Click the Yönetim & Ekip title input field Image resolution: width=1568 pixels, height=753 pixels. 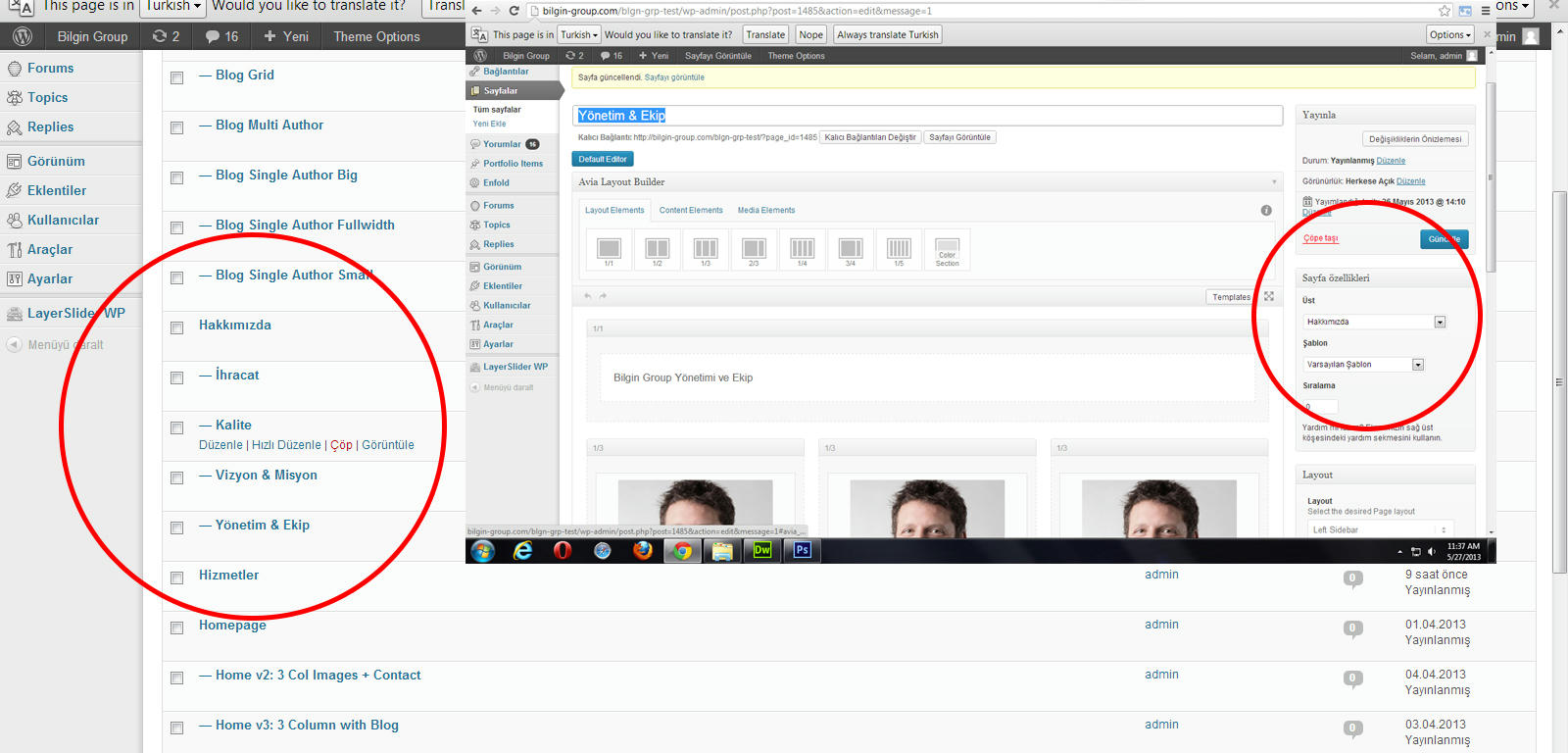tap(927, 116)
